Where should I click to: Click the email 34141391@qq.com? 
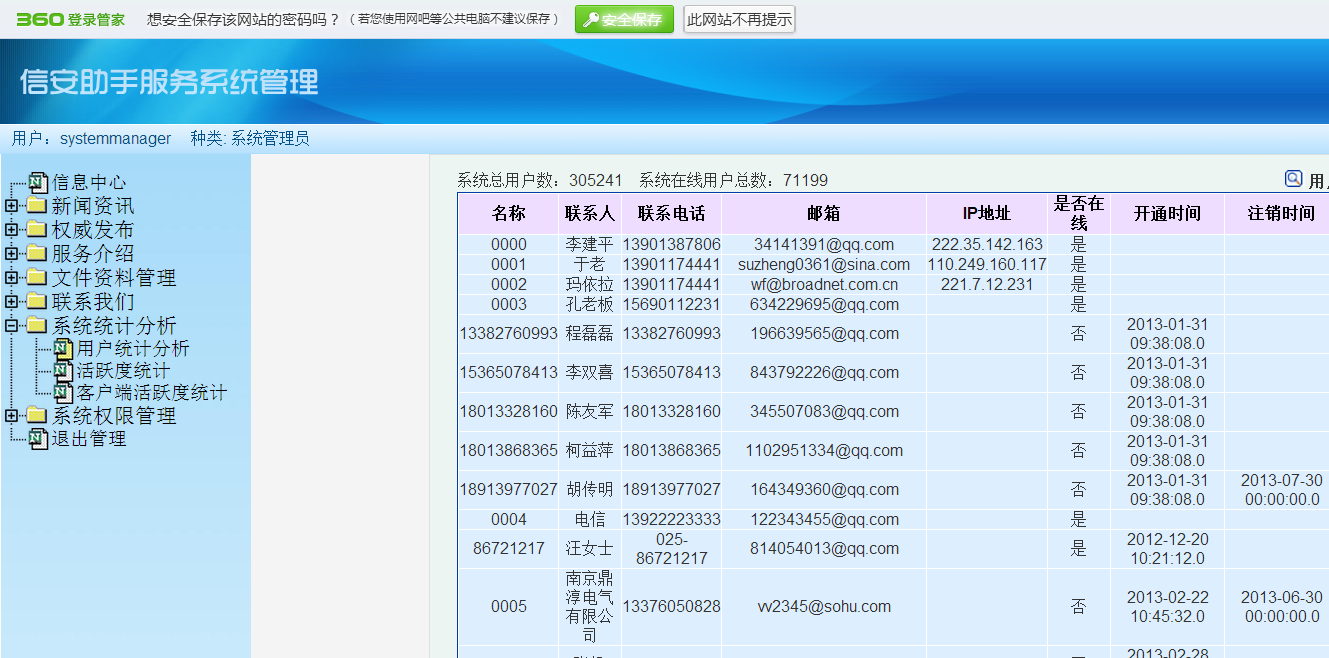click(x=824, y=245)
